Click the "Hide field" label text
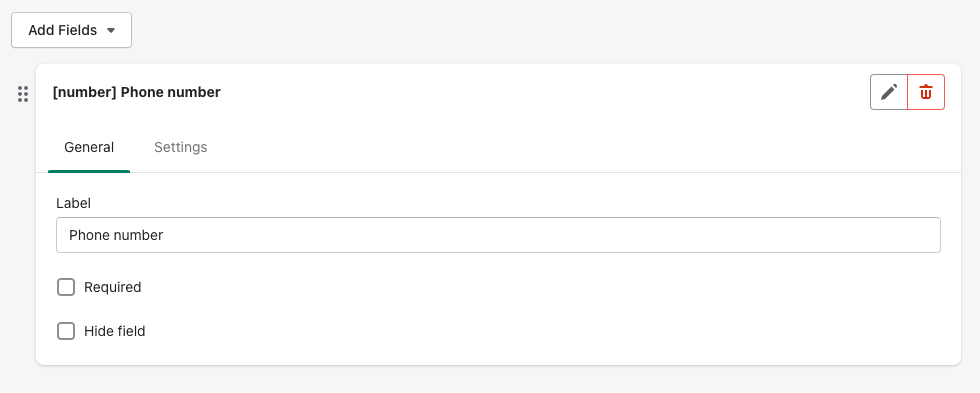This screenshot has height=393, width=980. pos(114,331)
